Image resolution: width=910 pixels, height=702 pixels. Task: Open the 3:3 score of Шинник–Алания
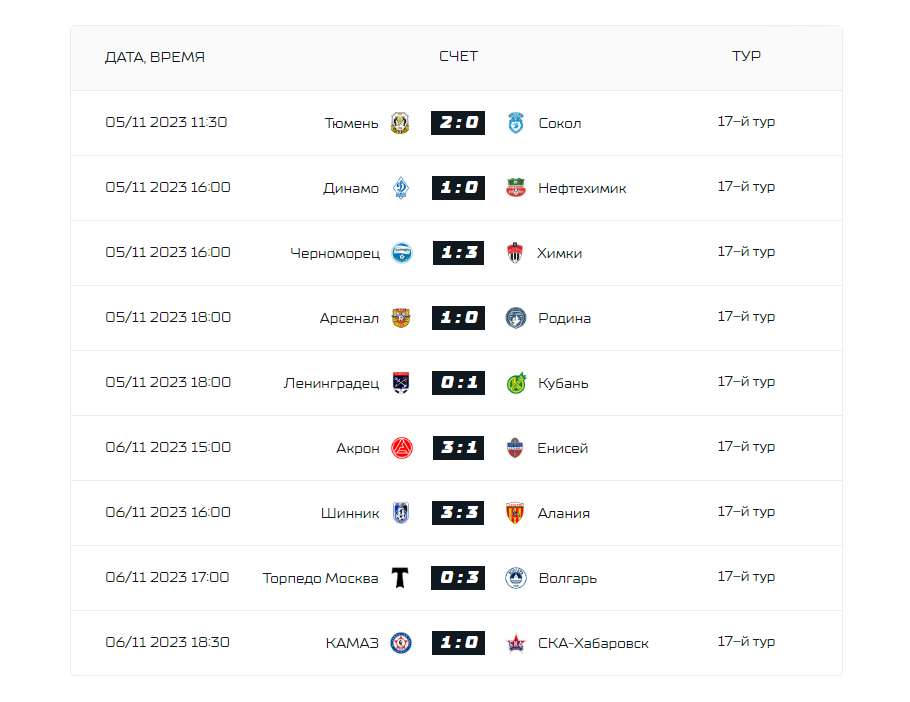(458, 513)
